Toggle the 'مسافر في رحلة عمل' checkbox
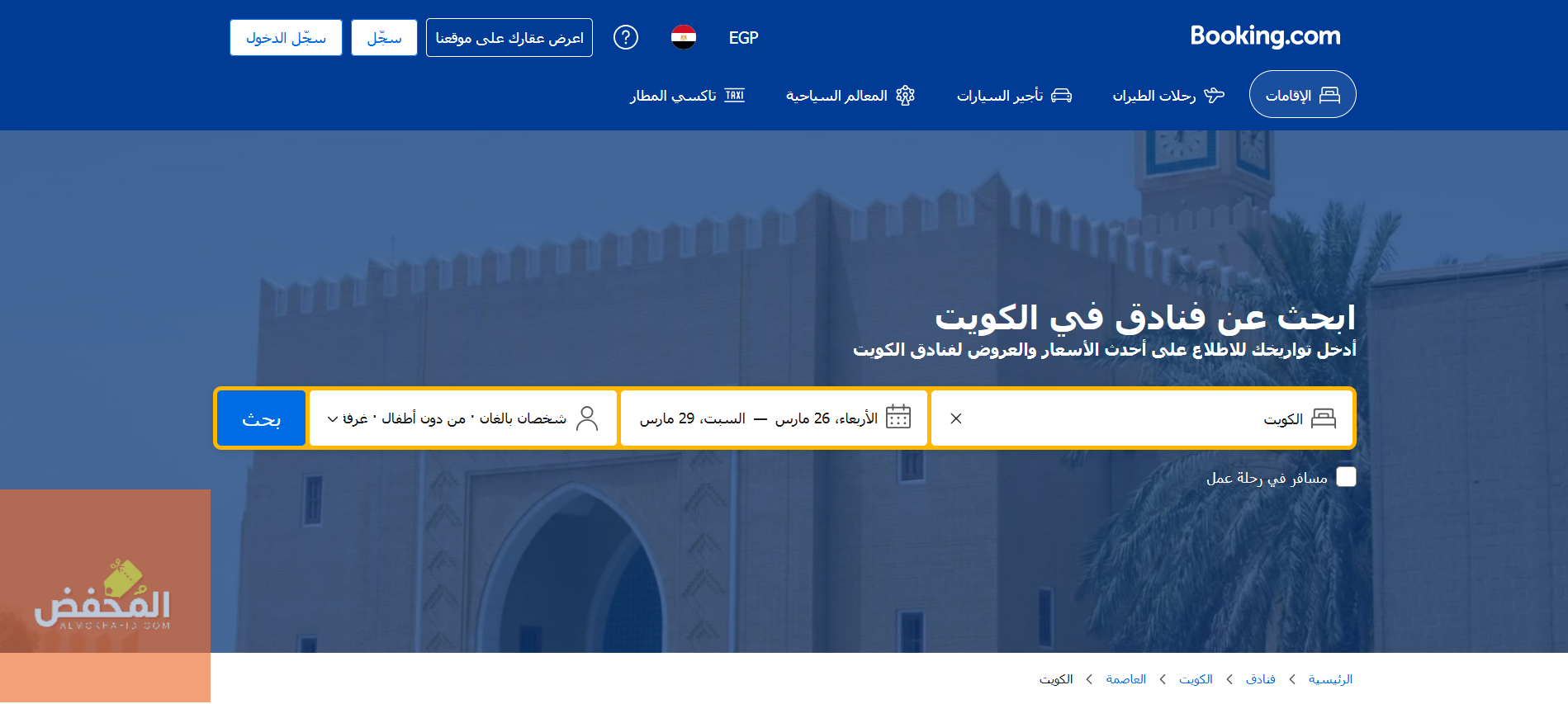This screenshot has width=1568, height=704. [x=1346, y=477]
